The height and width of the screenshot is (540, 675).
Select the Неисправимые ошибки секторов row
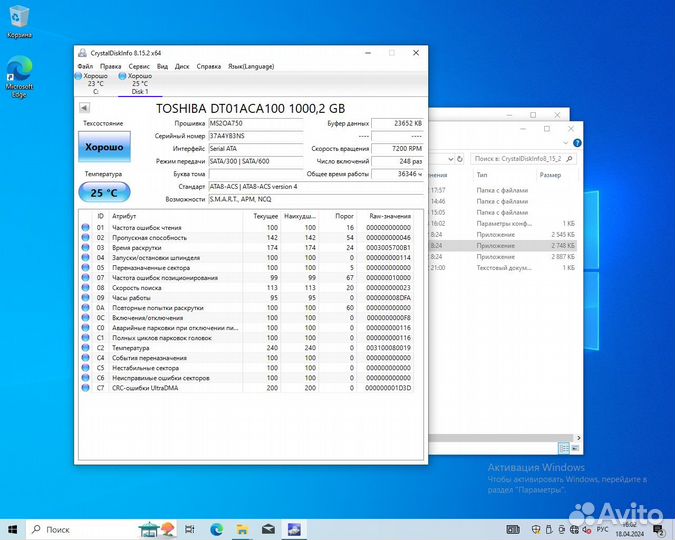click(246, 378)
